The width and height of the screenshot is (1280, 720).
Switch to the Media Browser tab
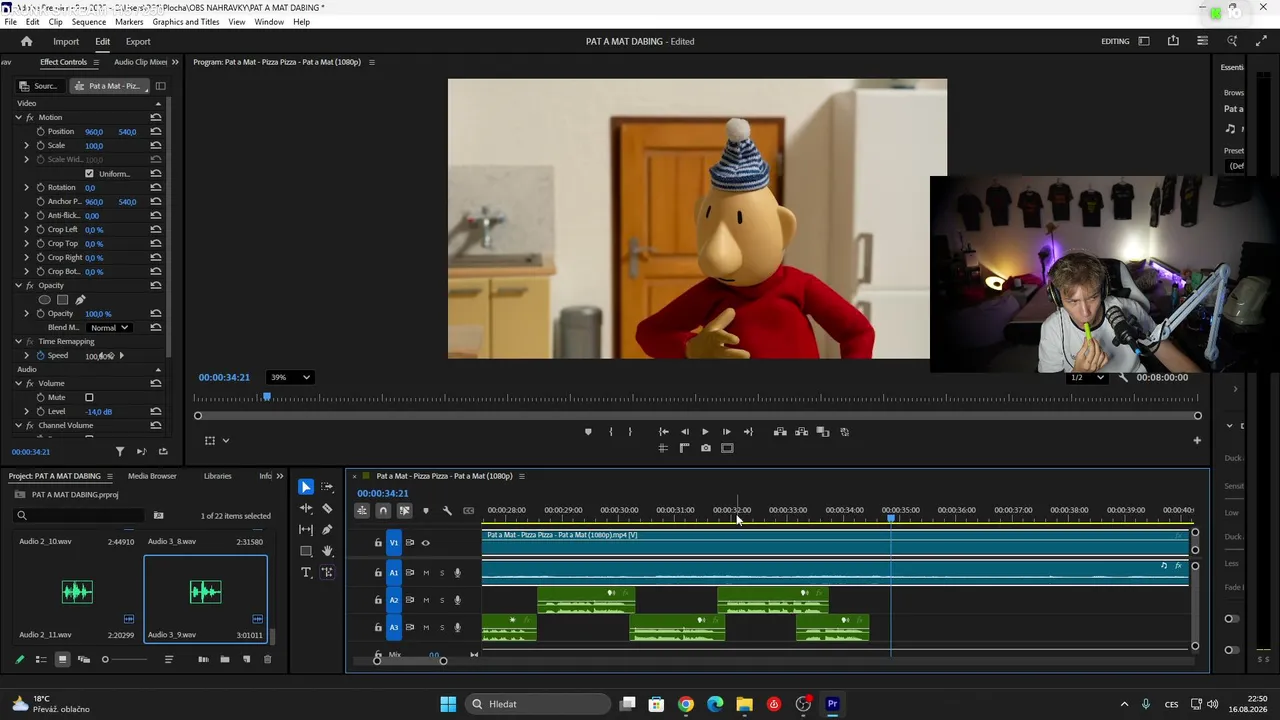point(152,476)
